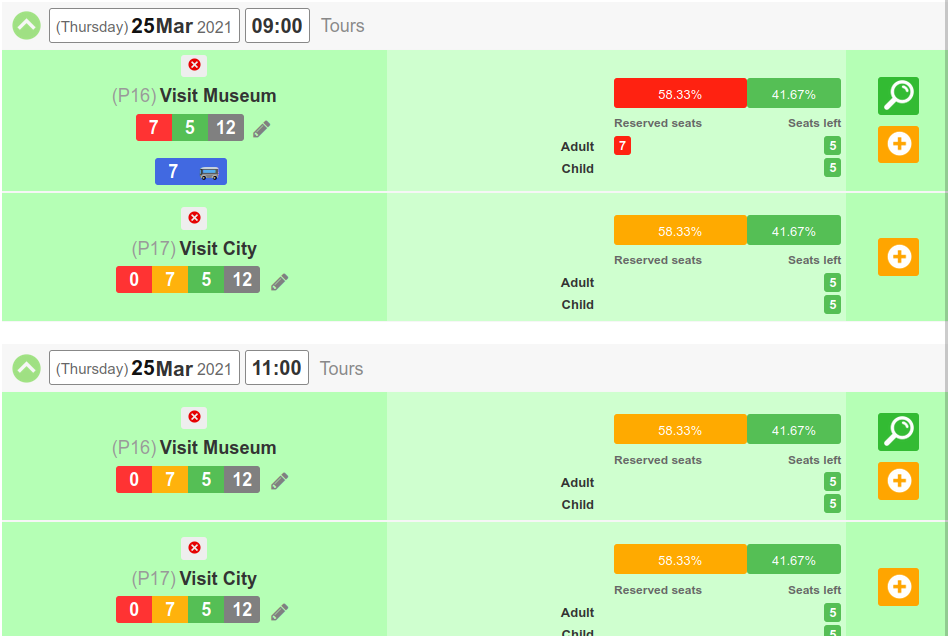Click the blue bus badge showing 7
This screenshot has height=636, width=948.
point(191,172)
